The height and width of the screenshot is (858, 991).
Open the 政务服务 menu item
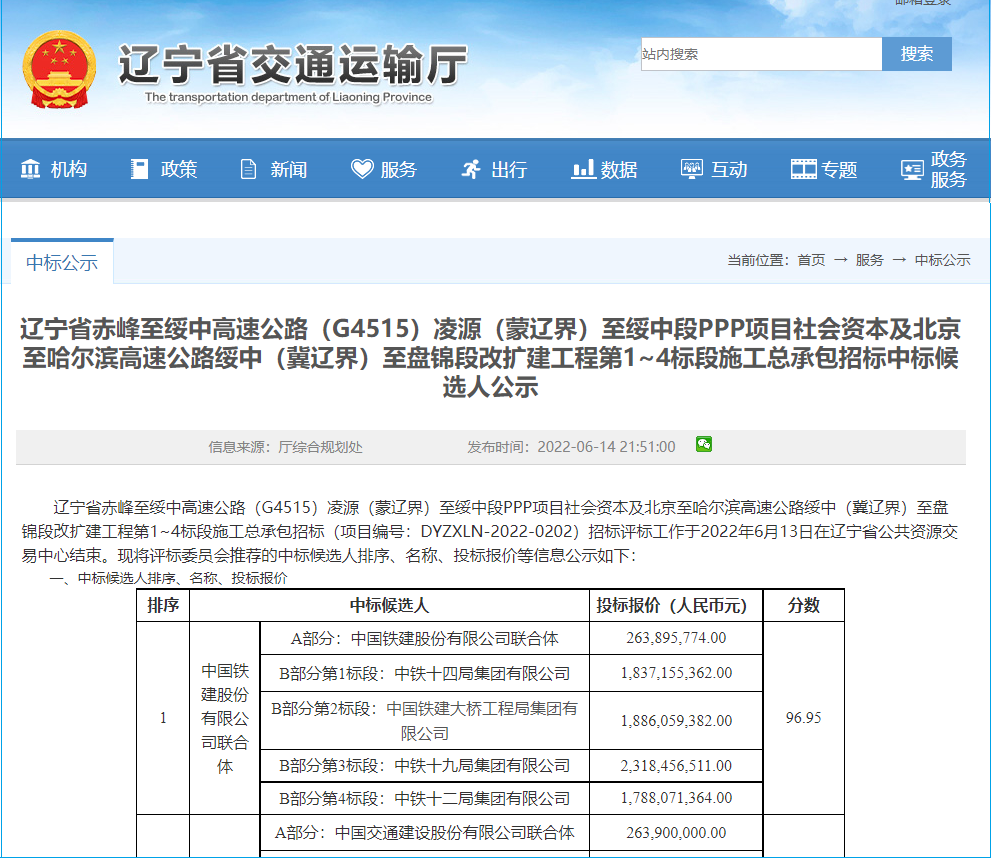coord(948,169)
